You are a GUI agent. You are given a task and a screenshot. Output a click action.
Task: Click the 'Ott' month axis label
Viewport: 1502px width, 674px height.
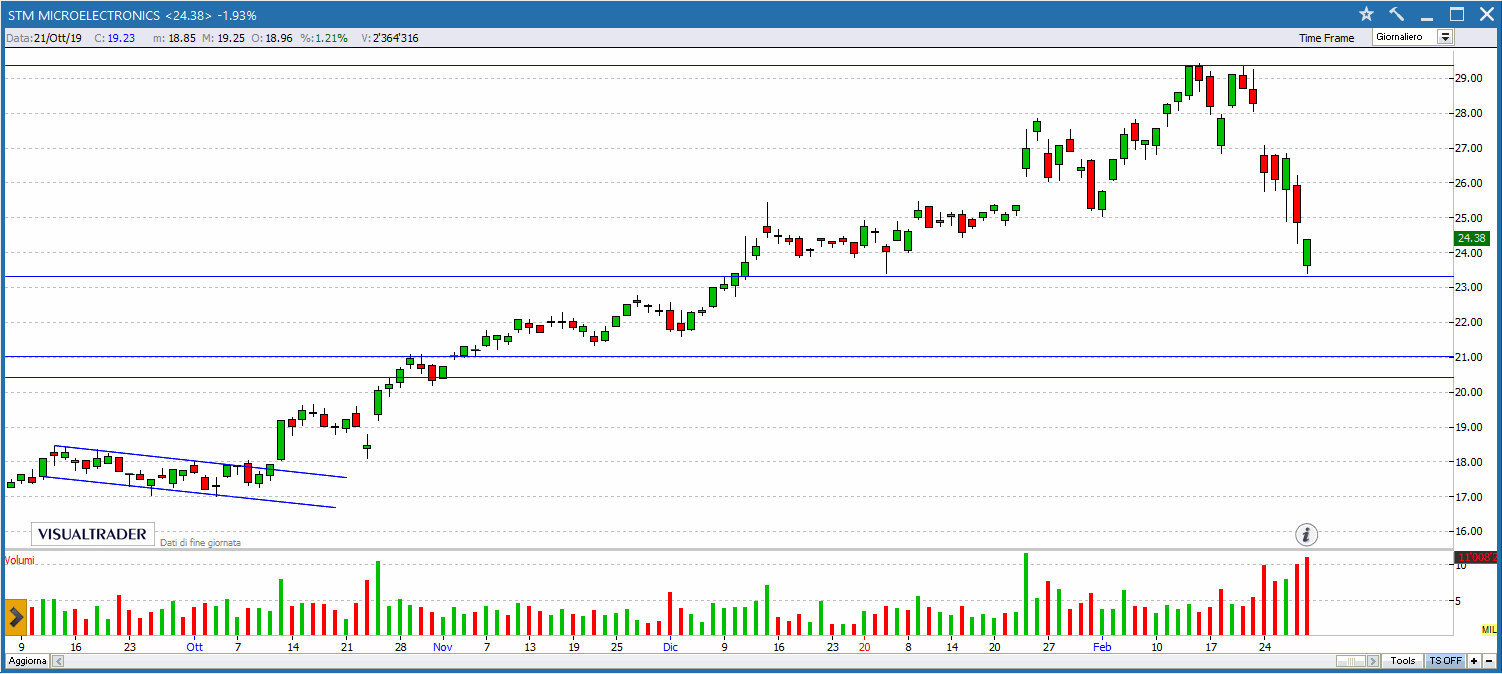click(x=195, y=647)
